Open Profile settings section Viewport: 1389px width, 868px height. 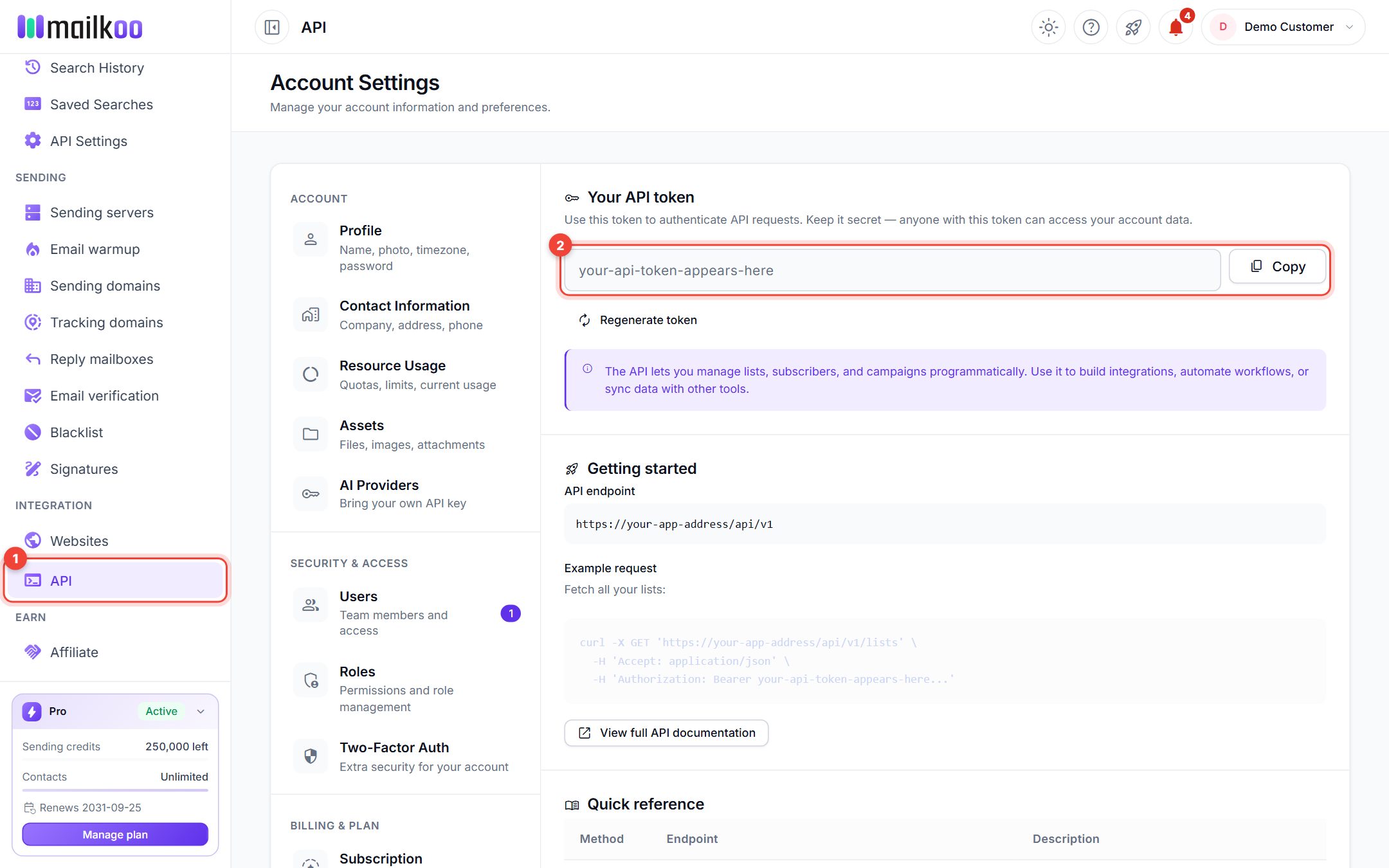pyautogui.click(x=405, y=248)
